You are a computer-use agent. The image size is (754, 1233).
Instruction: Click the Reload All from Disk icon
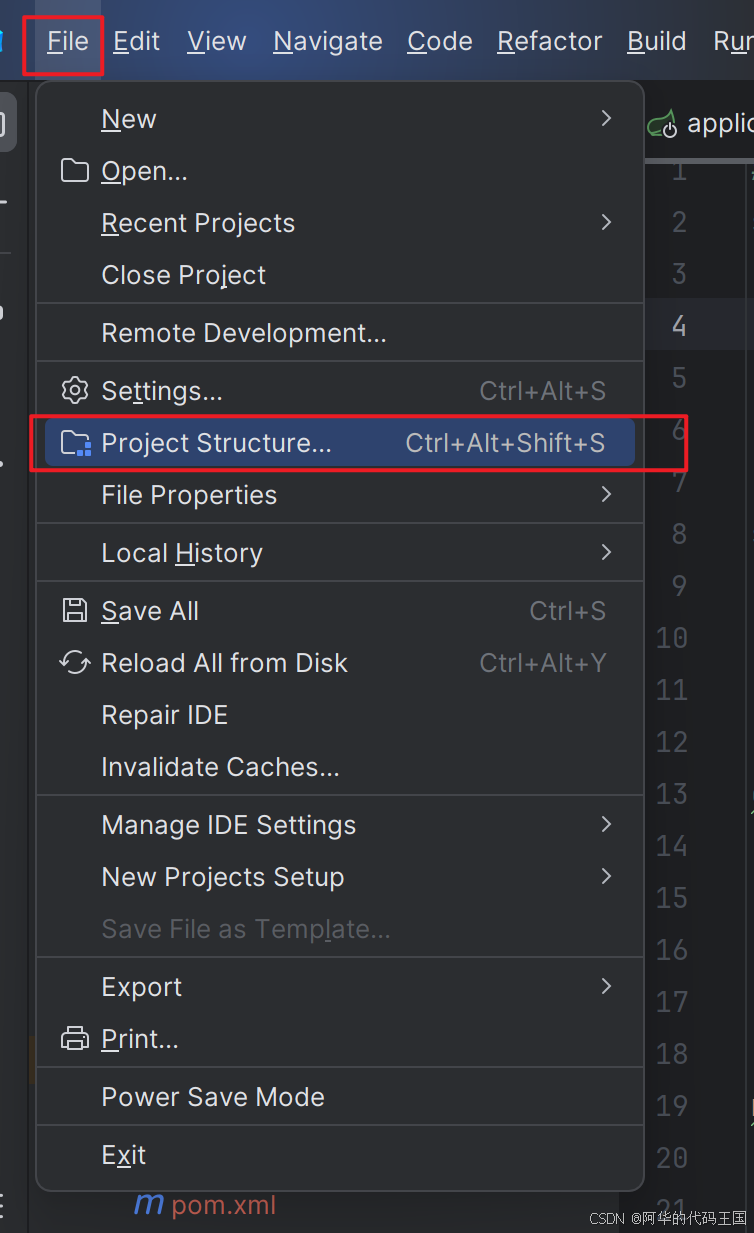pyautogui.click(x=75, y=663)
